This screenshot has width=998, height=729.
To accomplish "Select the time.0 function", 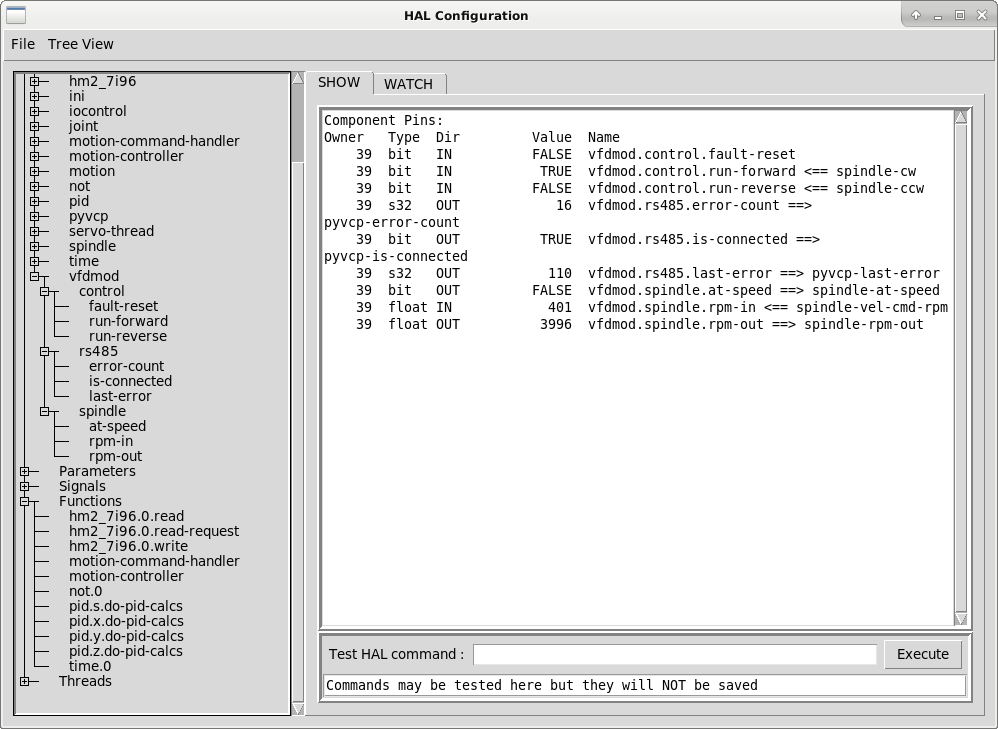I will pyautogui.click(x=90, y=666).
